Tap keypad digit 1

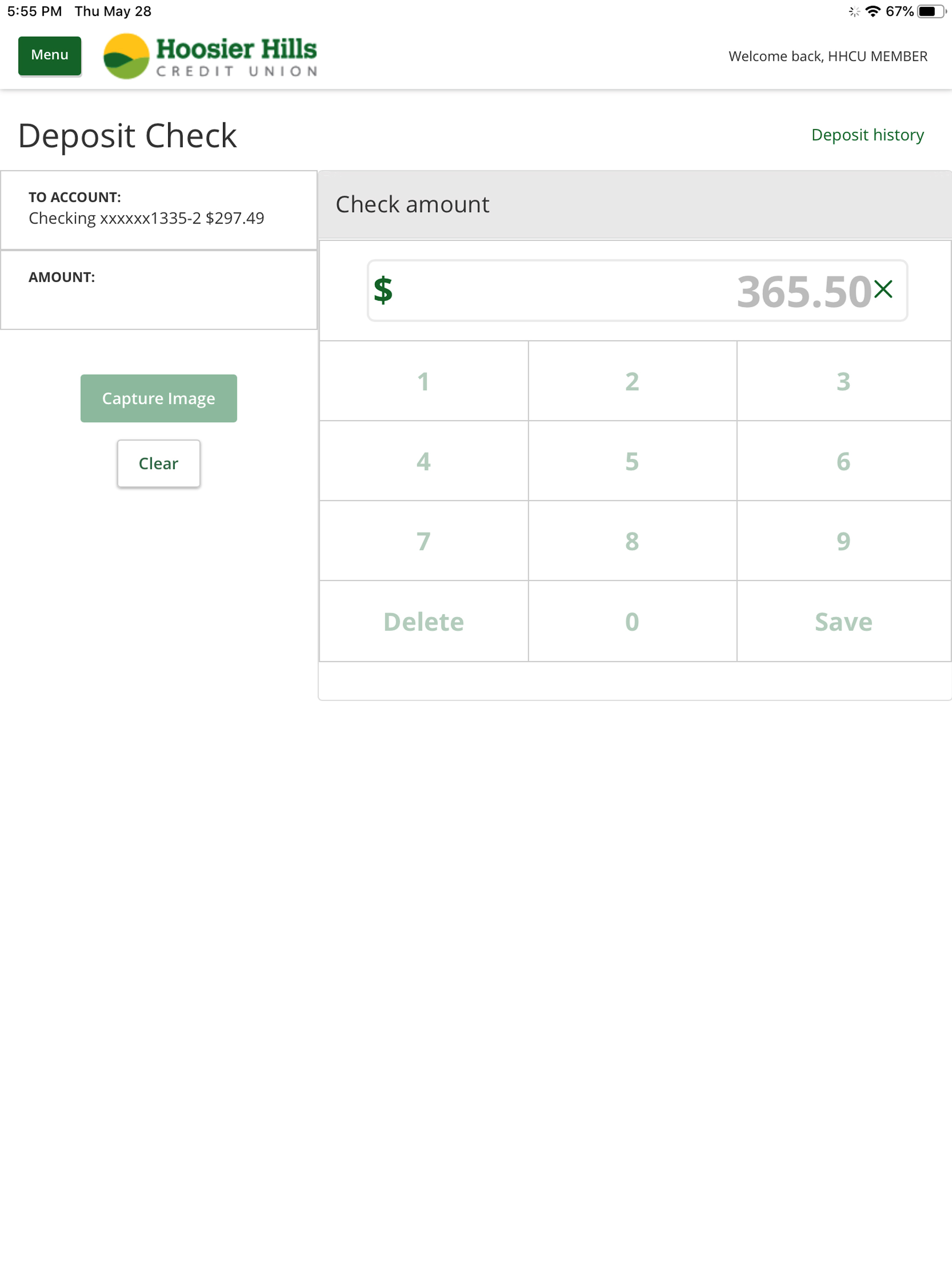click(424, 381)
